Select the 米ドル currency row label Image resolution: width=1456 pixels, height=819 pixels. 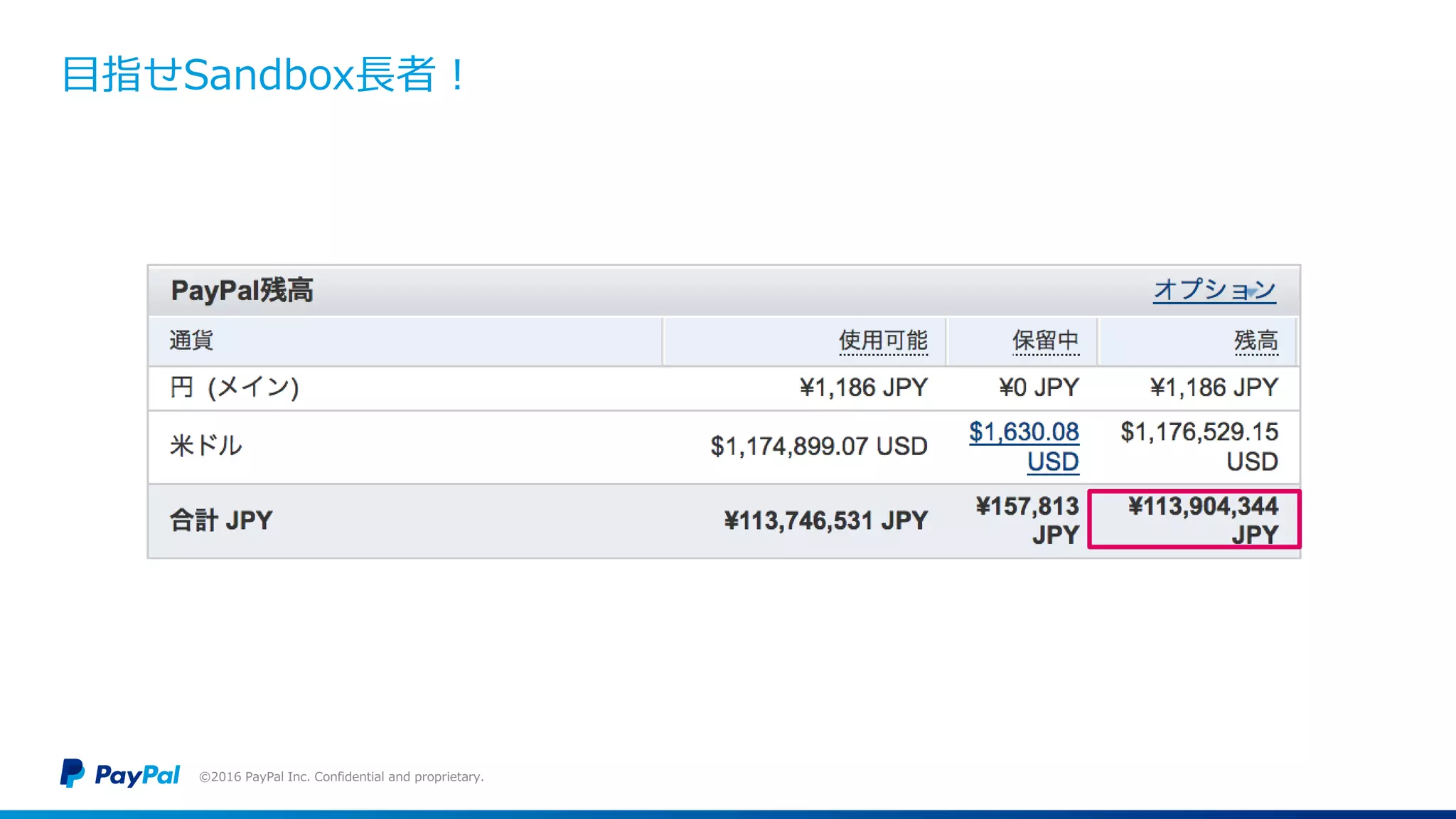point(206,446)
